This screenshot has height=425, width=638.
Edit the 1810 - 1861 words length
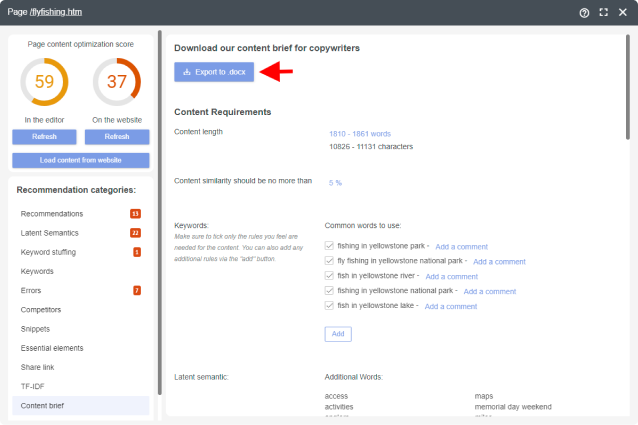pyautogui.click(x=362, y=133)
